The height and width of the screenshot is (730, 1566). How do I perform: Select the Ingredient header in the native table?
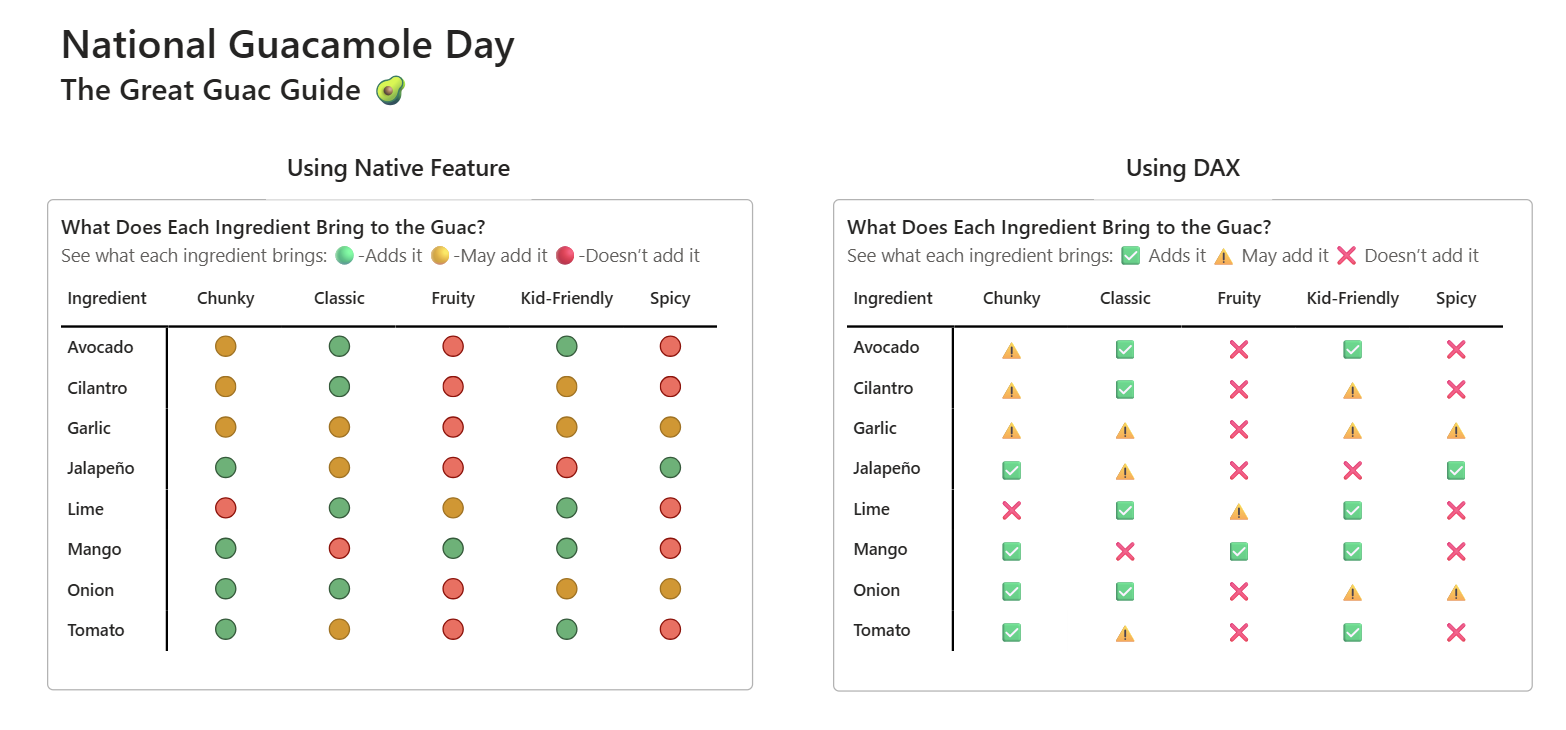click(107, 298)
